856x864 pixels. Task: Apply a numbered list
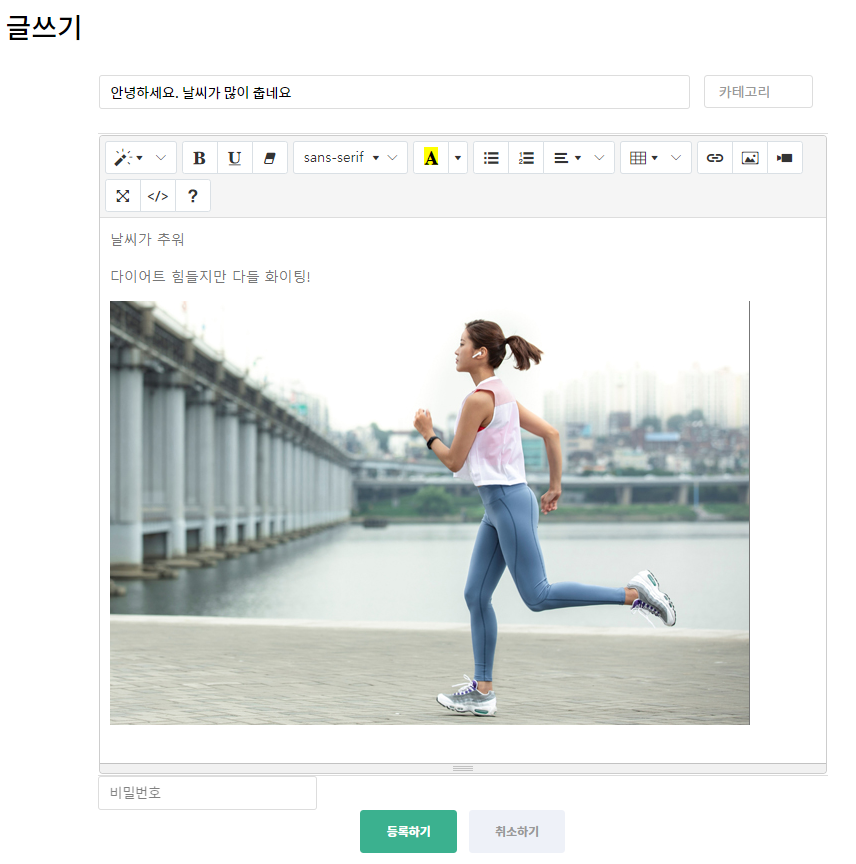(525, 157)
